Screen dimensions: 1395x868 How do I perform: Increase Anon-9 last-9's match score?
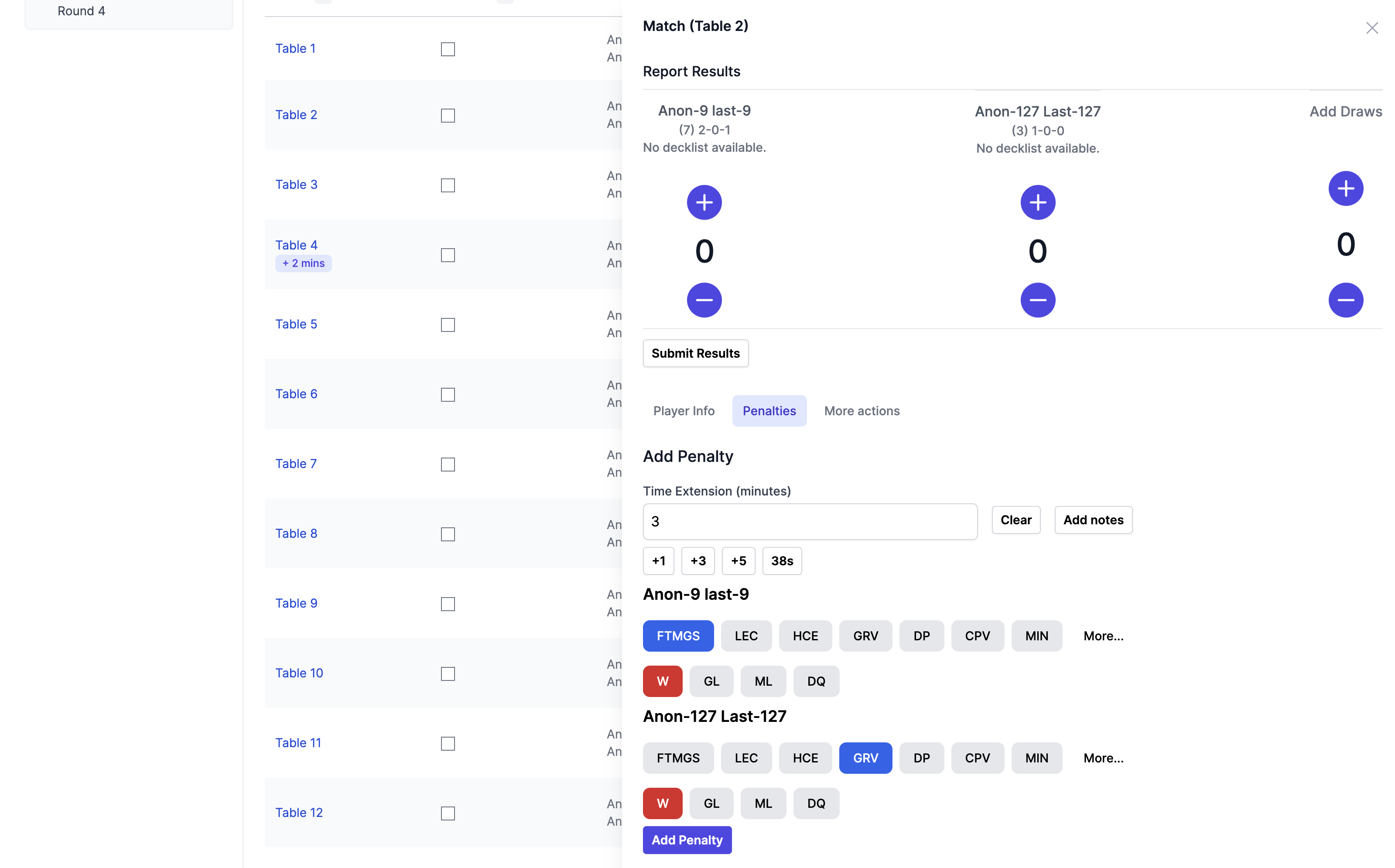pos(704,202)
